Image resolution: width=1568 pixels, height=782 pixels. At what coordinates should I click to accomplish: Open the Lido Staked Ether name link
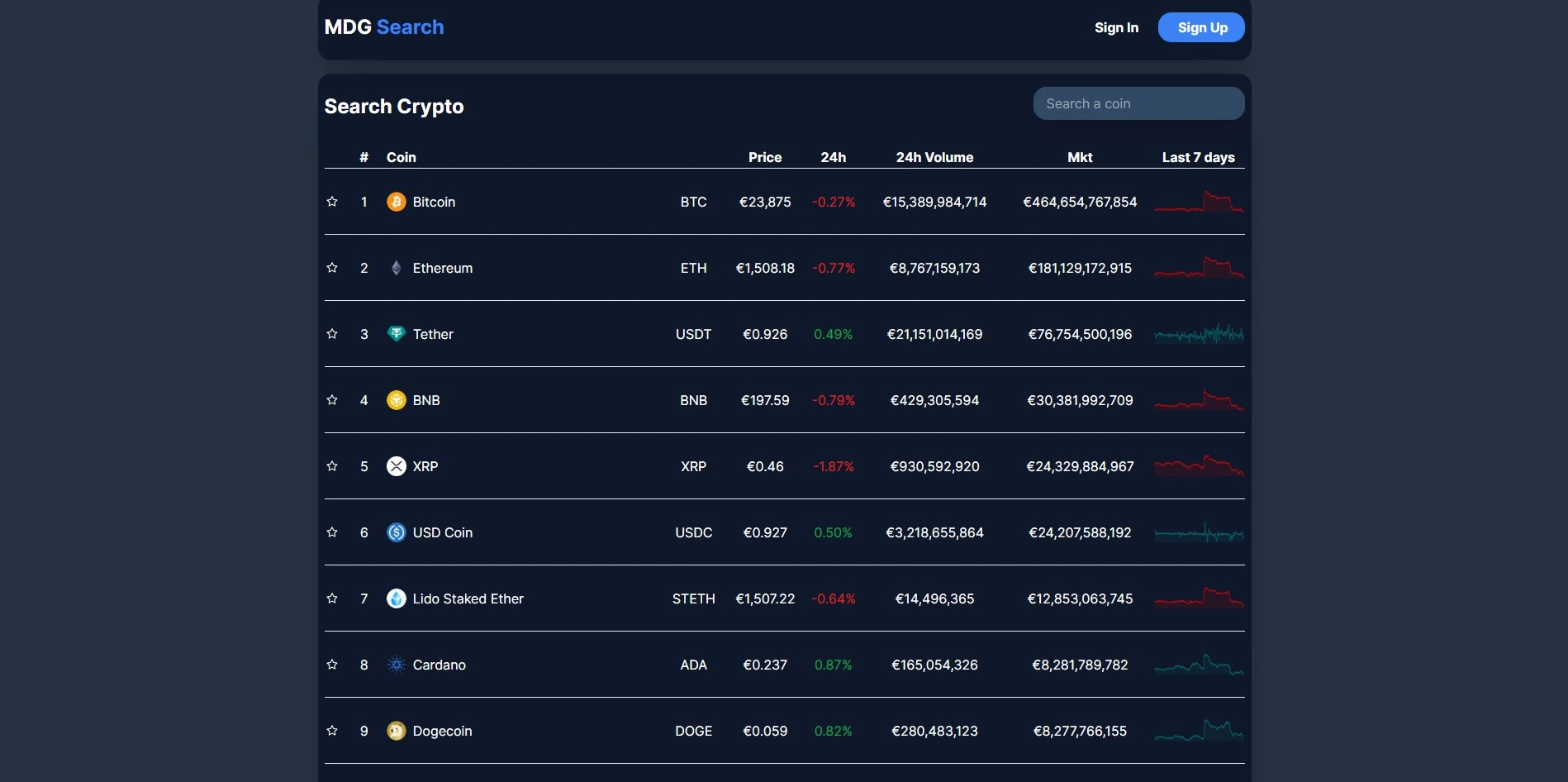[468, 598]
